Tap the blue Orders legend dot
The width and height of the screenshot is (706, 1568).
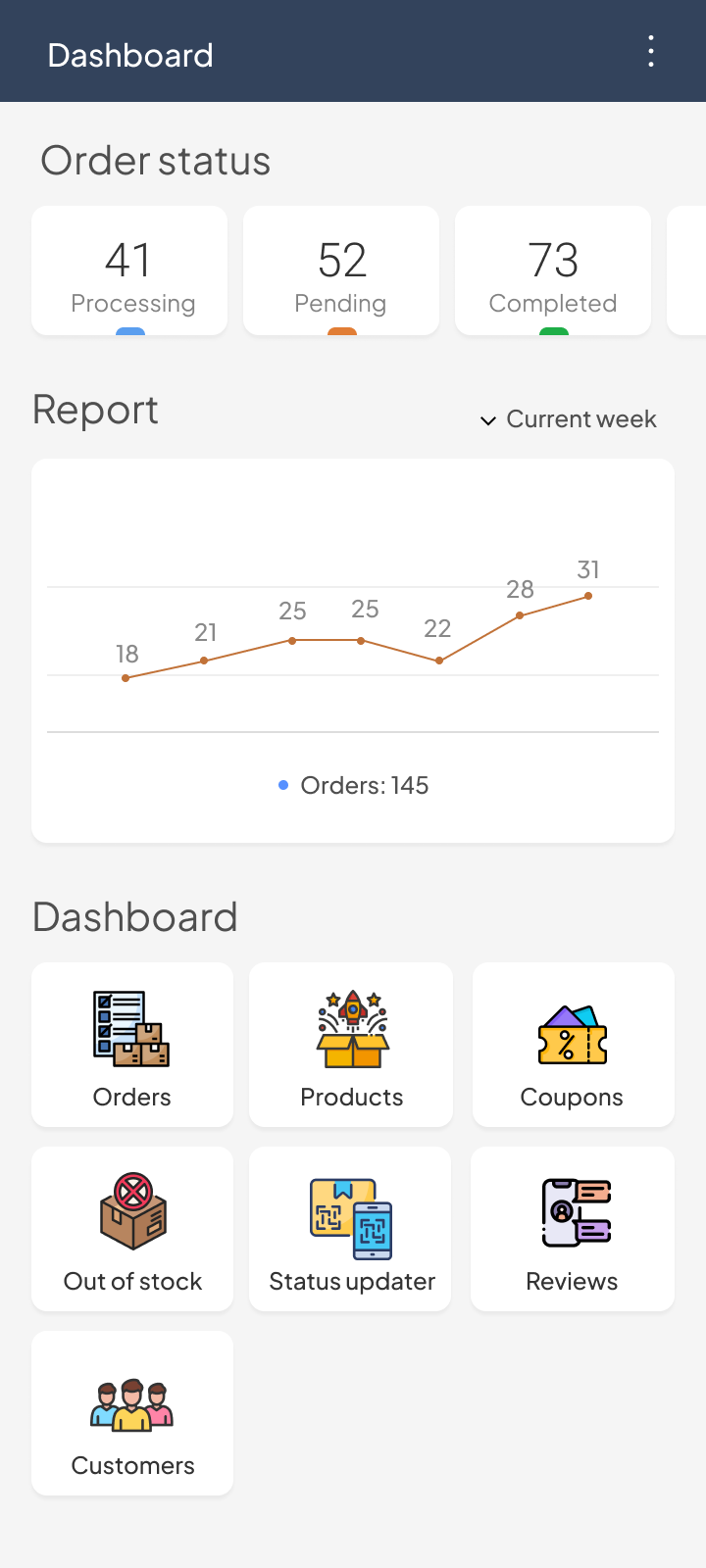pos(283,785)
